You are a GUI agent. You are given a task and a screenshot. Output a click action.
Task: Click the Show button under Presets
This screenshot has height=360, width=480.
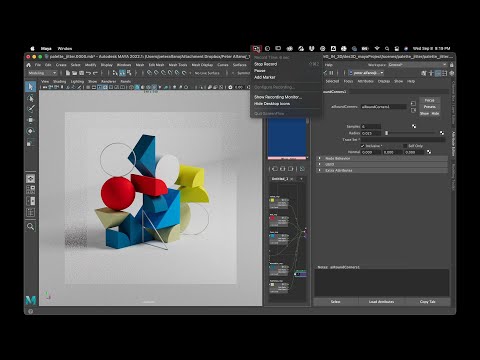[424, 114]
